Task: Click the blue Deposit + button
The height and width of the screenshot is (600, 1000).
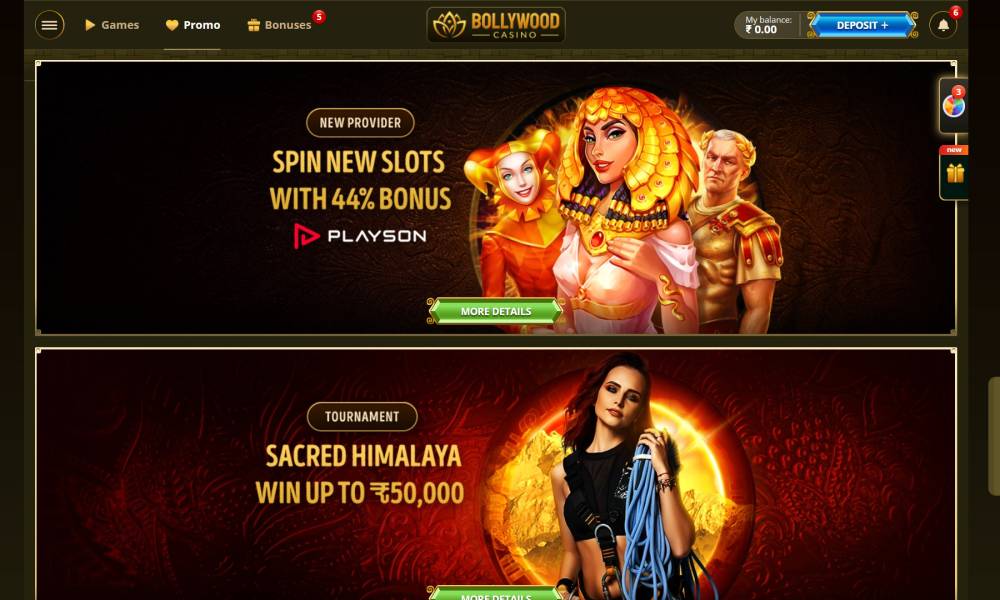Action: pos(862,25)
